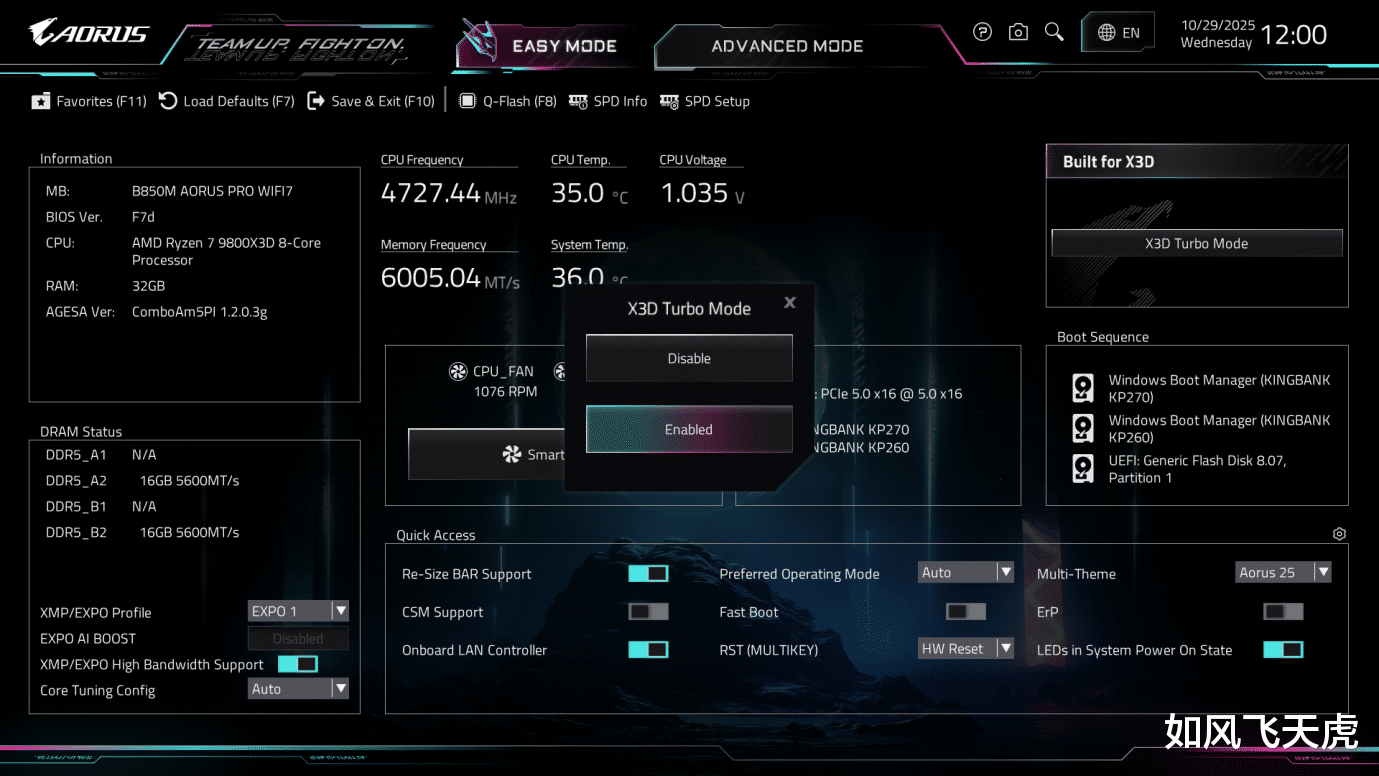Open the Multi-Theme dropdown

1283,573
